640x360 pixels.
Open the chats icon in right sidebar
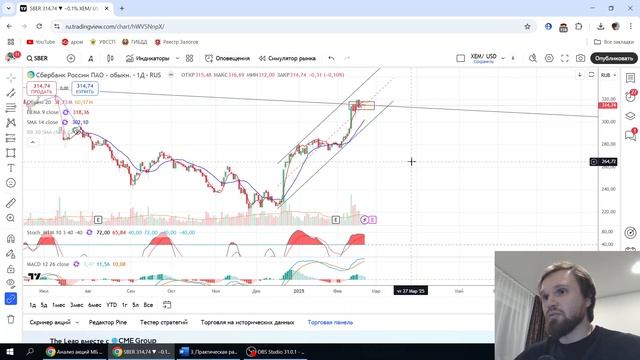coord(630,135)
